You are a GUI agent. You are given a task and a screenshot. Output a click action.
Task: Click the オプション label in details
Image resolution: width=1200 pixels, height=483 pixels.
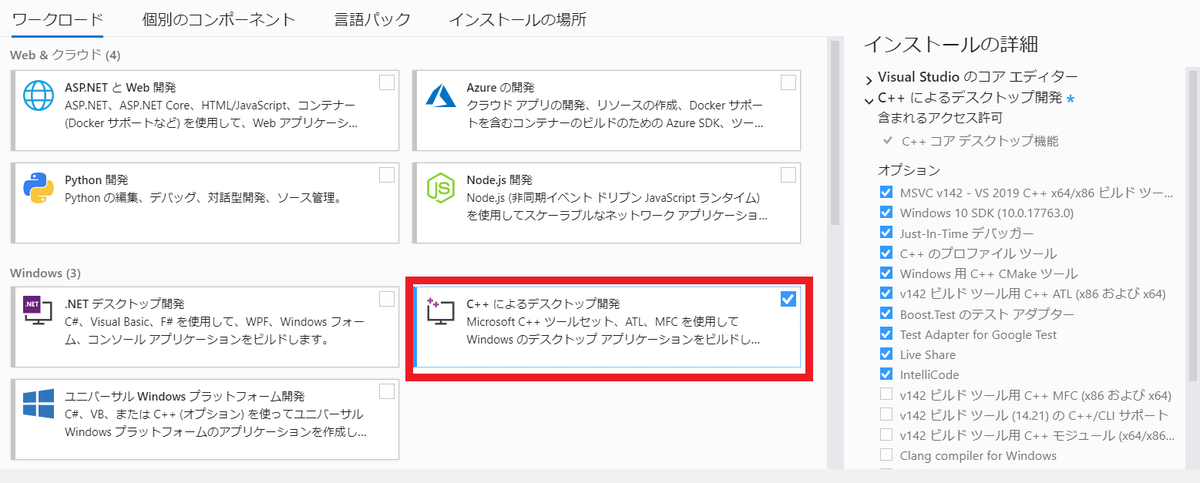pos(909,170)
